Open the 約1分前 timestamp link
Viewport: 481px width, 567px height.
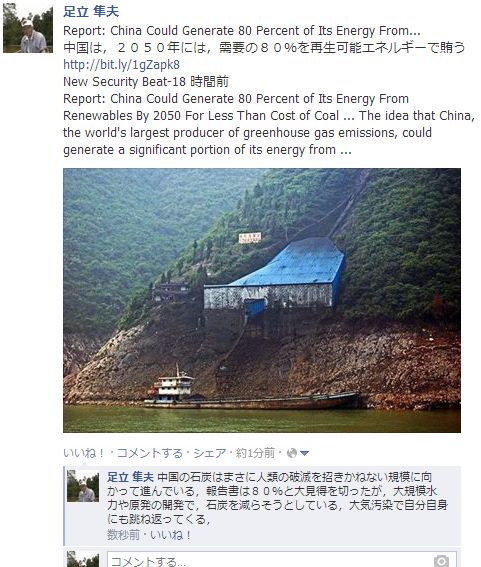(x=255, y=453)
